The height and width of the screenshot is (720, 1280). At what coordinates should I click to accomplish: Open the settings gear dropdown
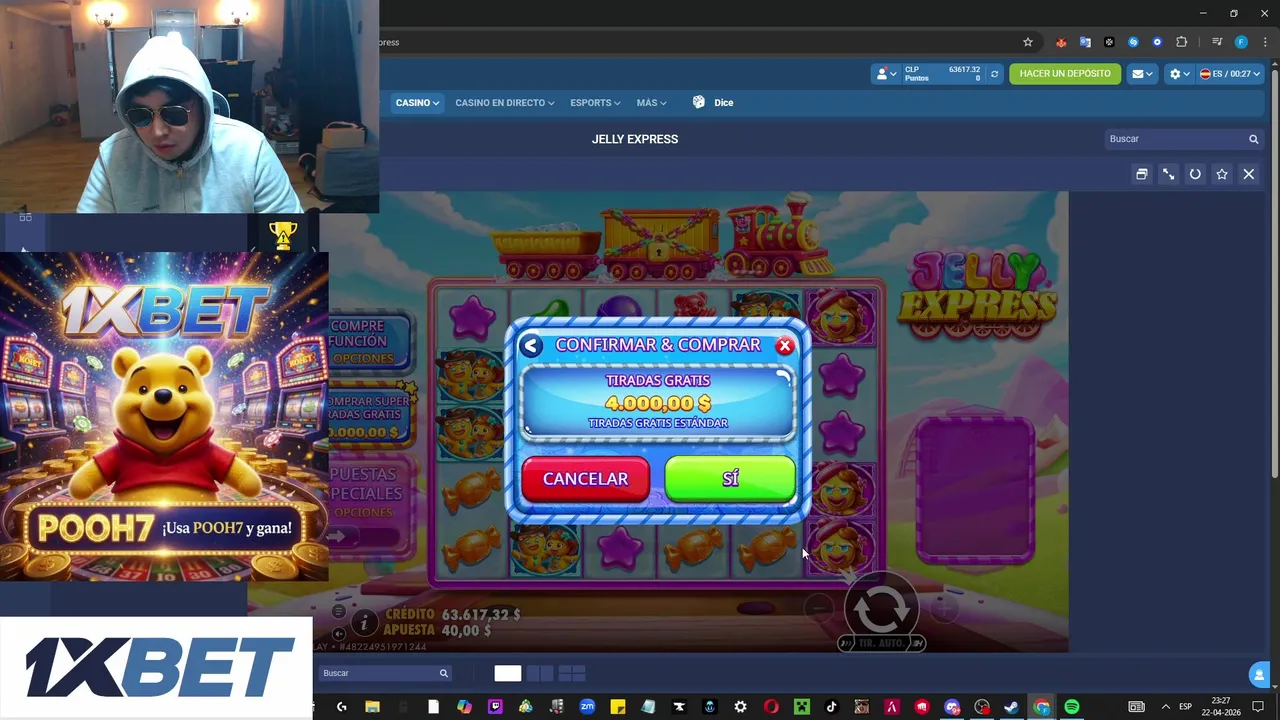[1180, 74]
